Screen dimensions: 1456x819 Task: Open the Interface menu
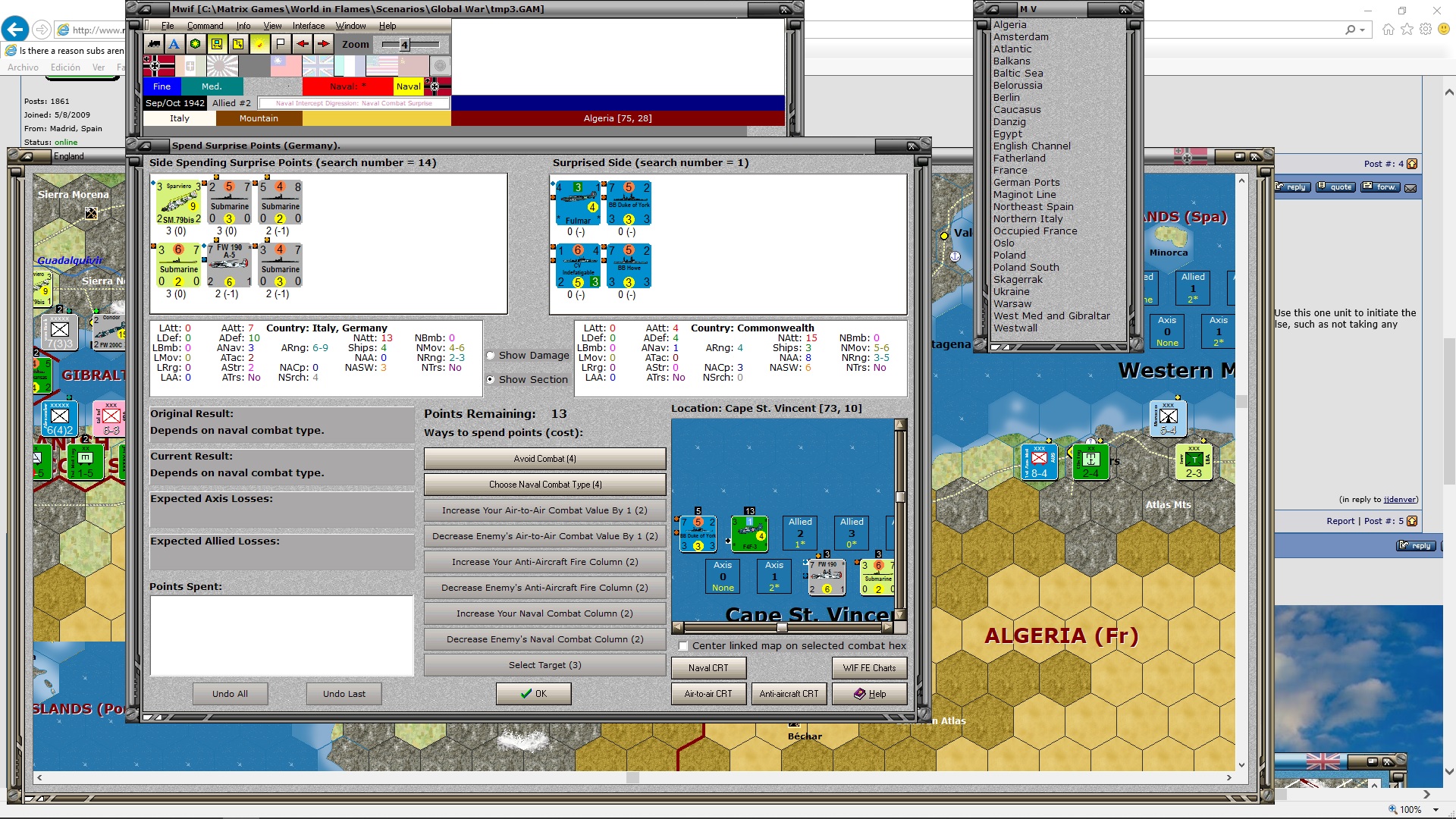(309, 26)
